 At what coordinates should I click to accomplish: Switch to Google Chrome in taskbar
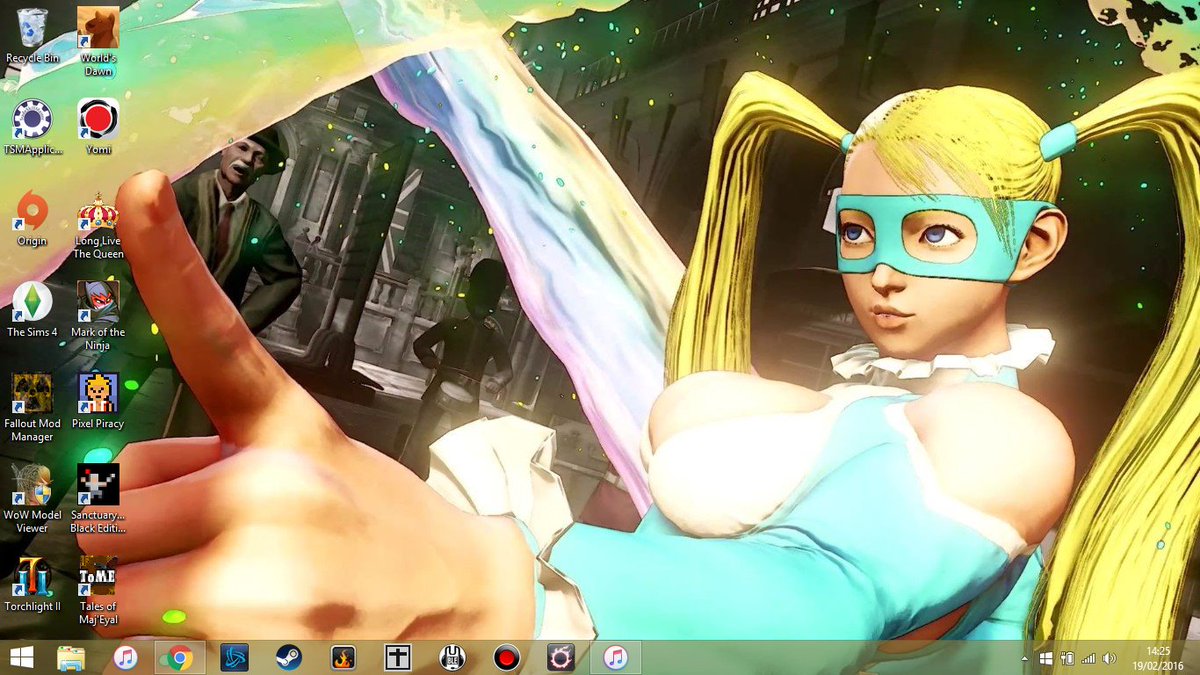[180, 658]
